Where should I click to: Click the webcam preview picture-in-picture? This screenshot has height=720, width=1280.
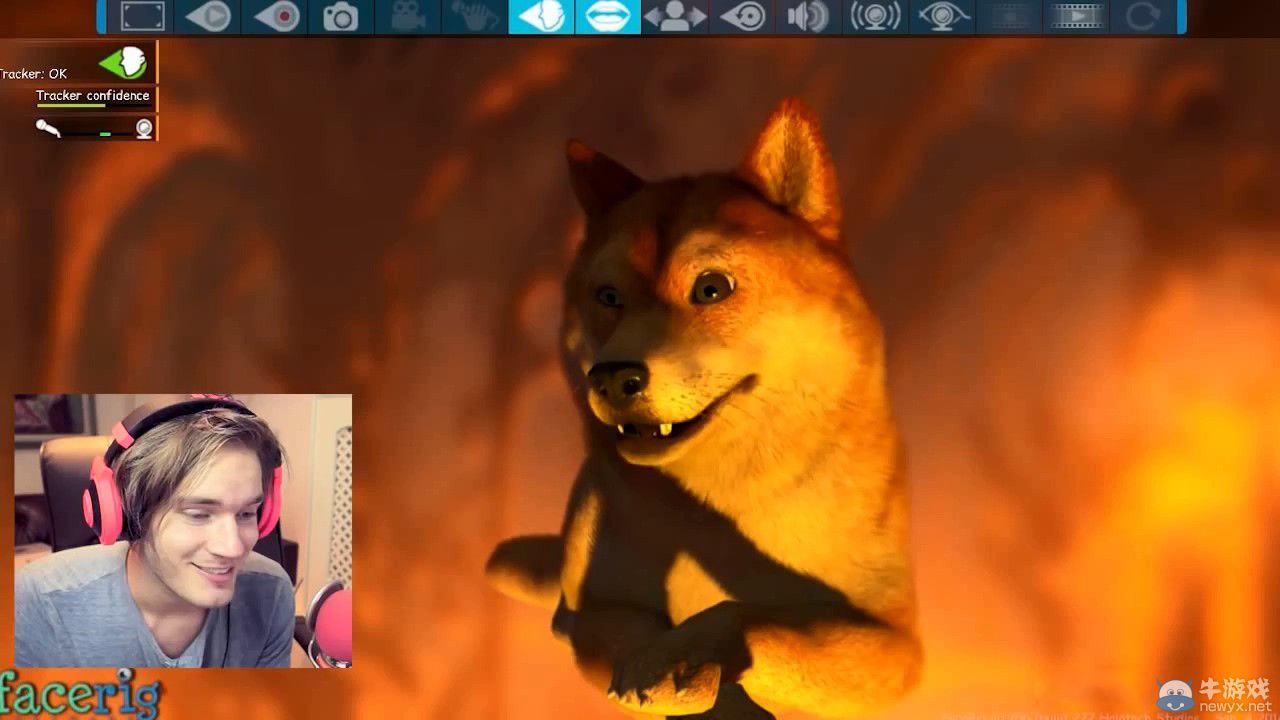click(x=183, y=531)
